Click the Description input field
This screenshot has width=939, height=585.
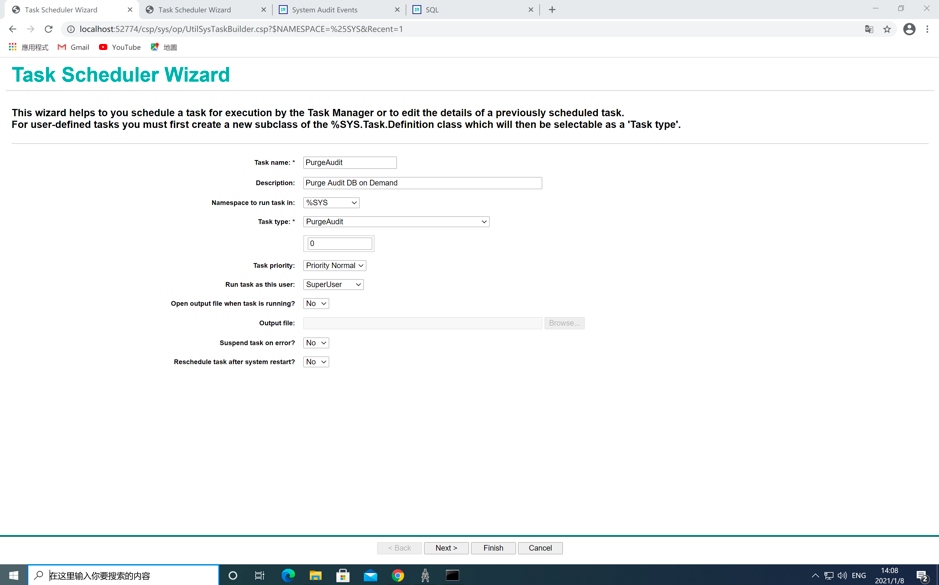coord(422,183)
